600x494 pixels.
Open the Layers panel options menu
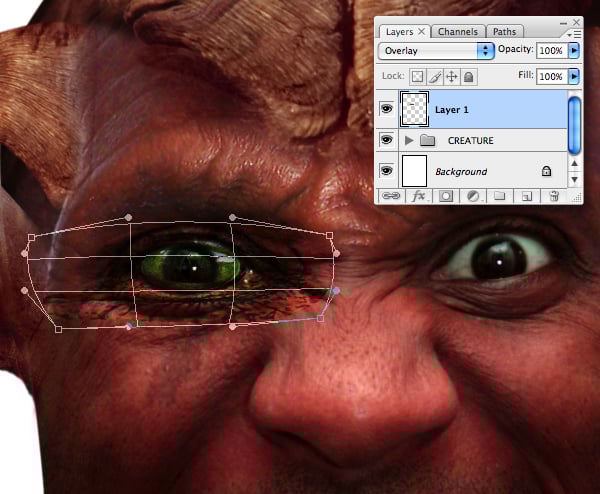(575, 34)
